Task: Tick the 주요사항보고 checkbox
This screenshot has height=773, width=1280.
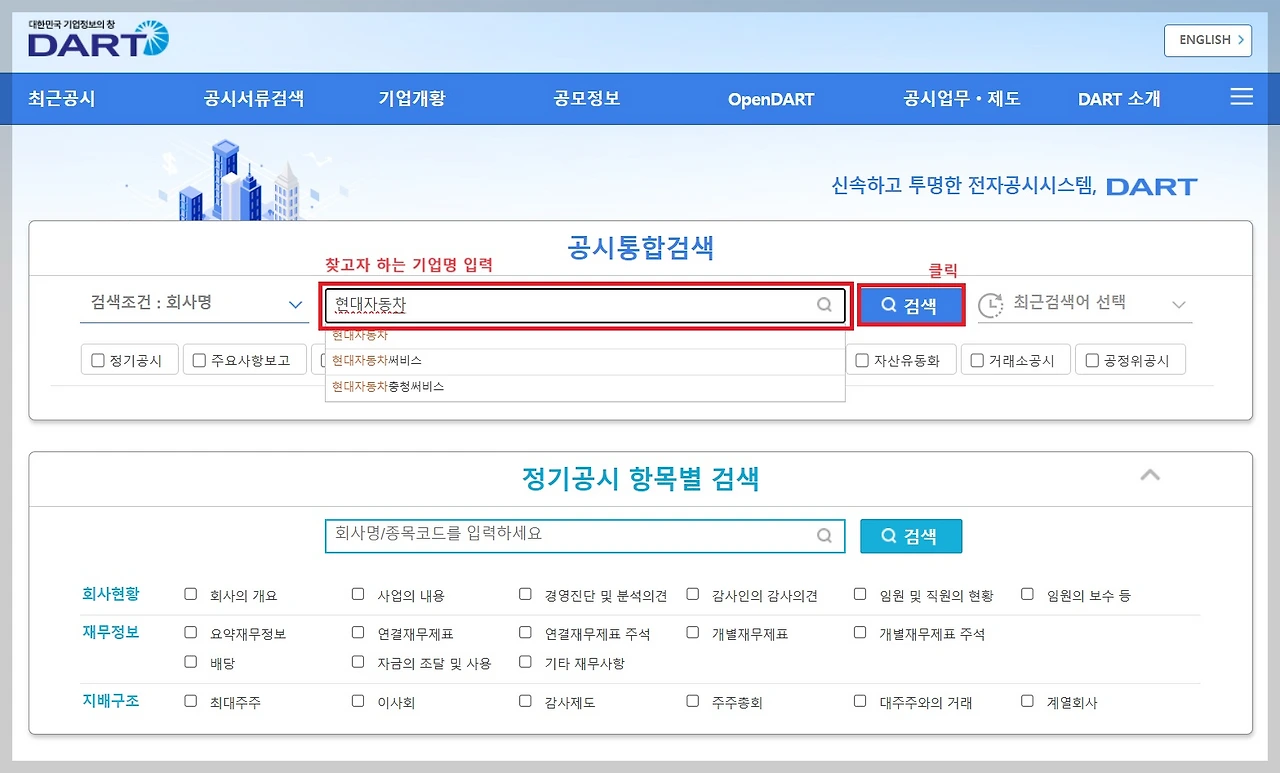Action: click(x=200, y=361)
